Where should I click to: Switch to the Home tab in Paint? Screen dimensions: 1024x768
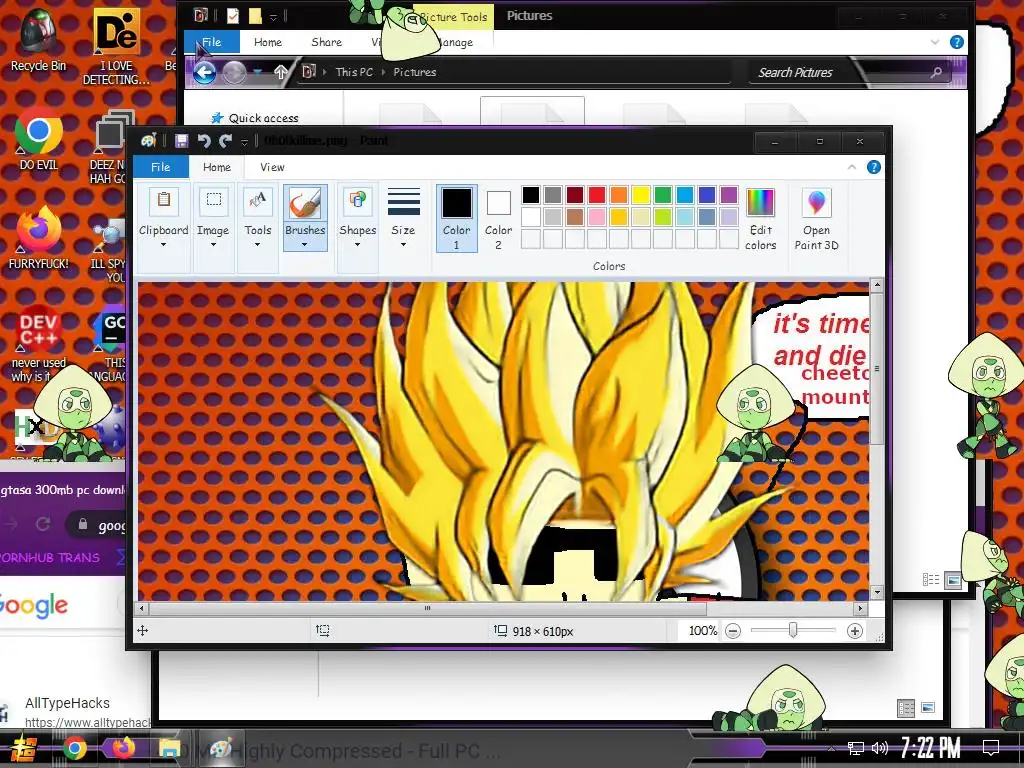point(217,167)
